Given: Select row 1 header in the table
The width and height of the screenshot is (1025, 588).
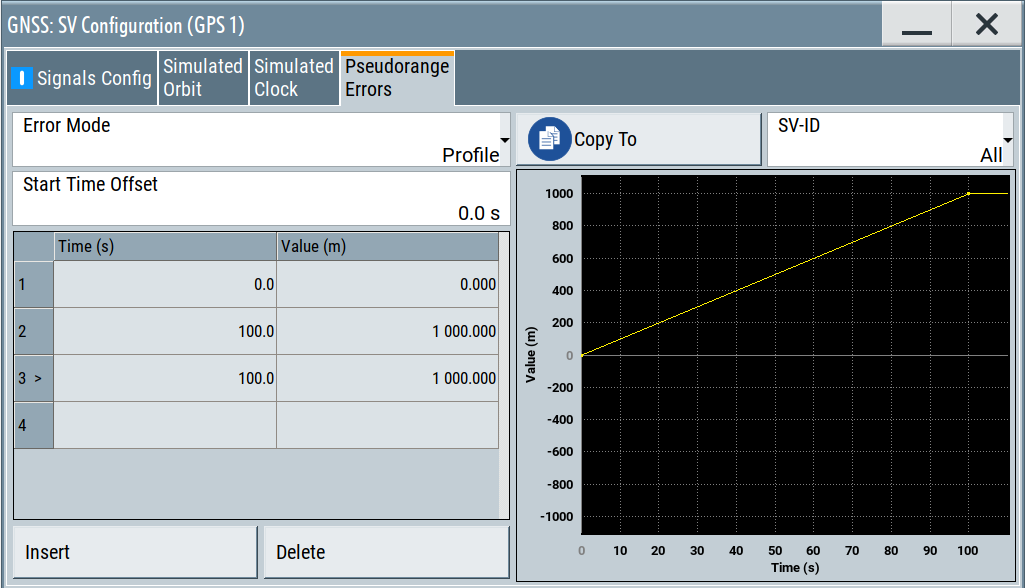Looking at the screenshot, I should pos(34,285).
